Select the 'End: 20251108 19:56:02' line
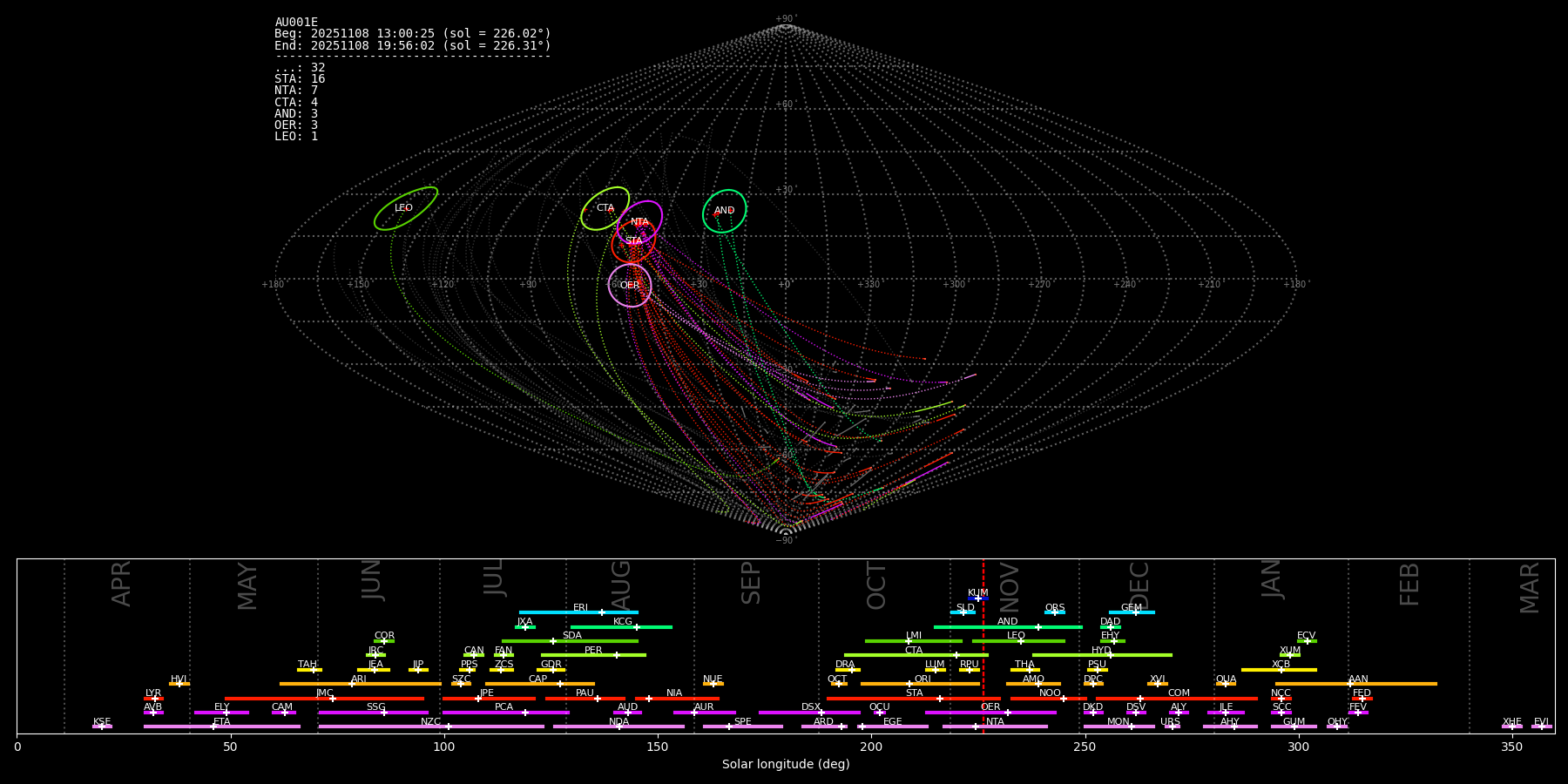The height and width of the screenshot is (784, 1568). 413,45
